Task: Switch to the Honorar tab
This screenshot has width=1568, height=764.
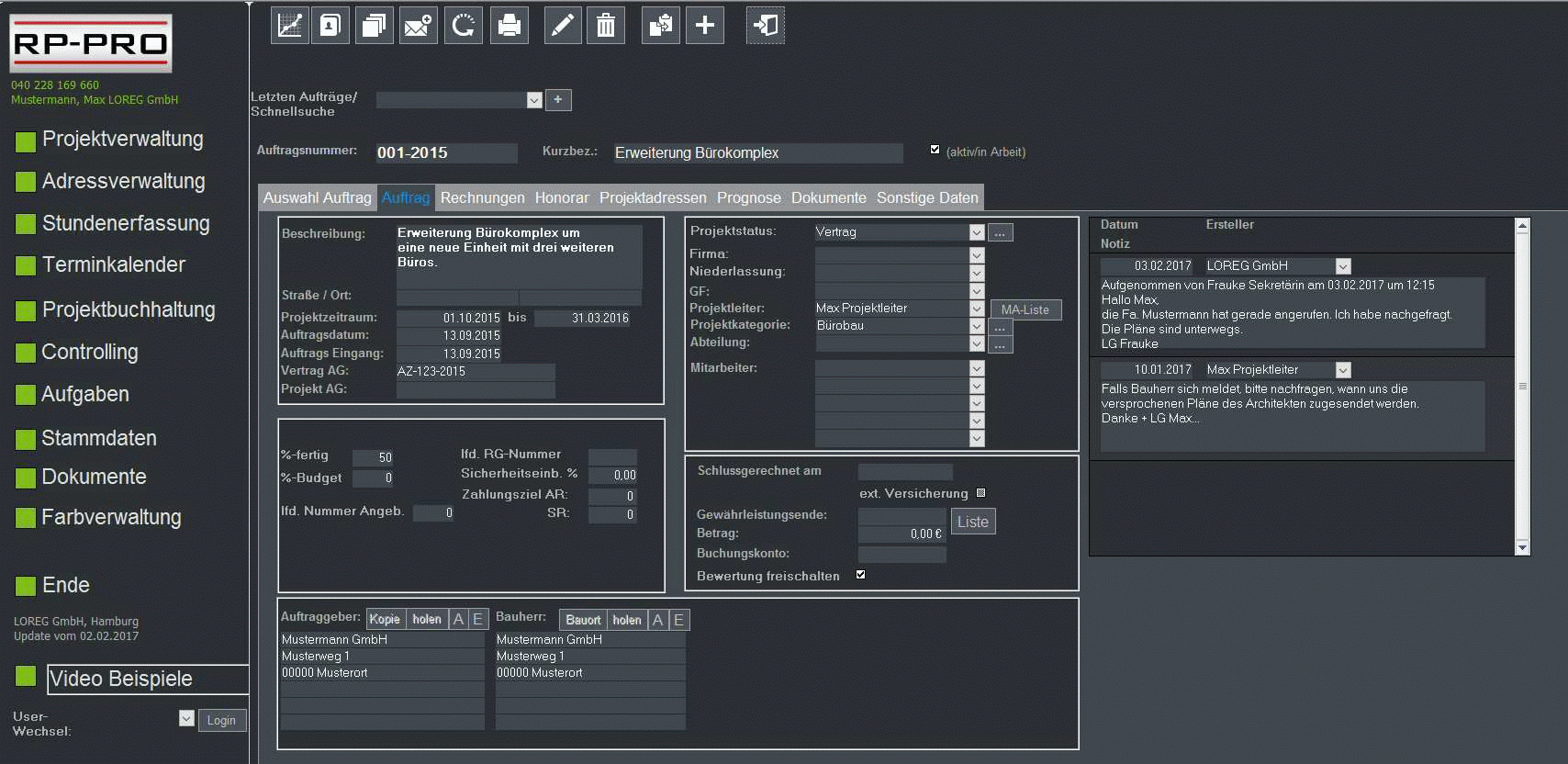Action: pos(562,197)
